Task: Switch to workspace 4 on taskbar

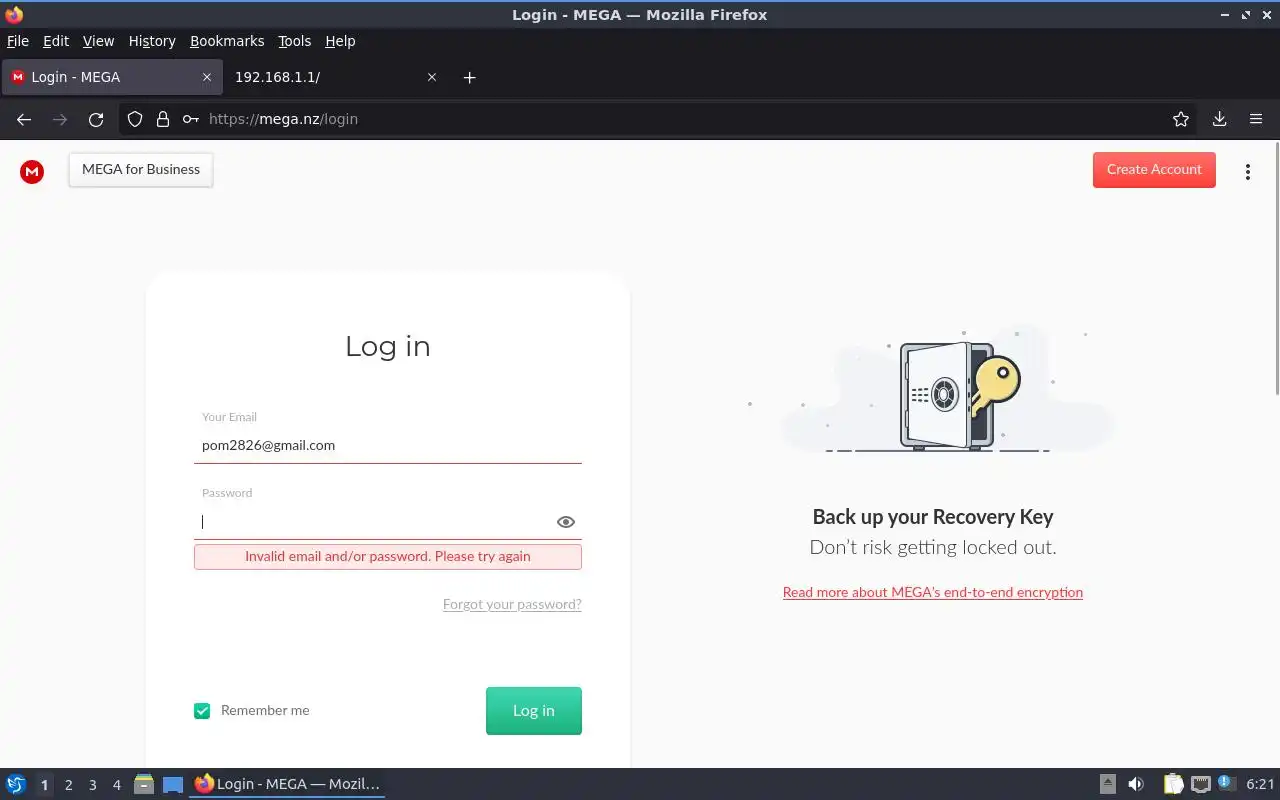Action: (116, 785)
